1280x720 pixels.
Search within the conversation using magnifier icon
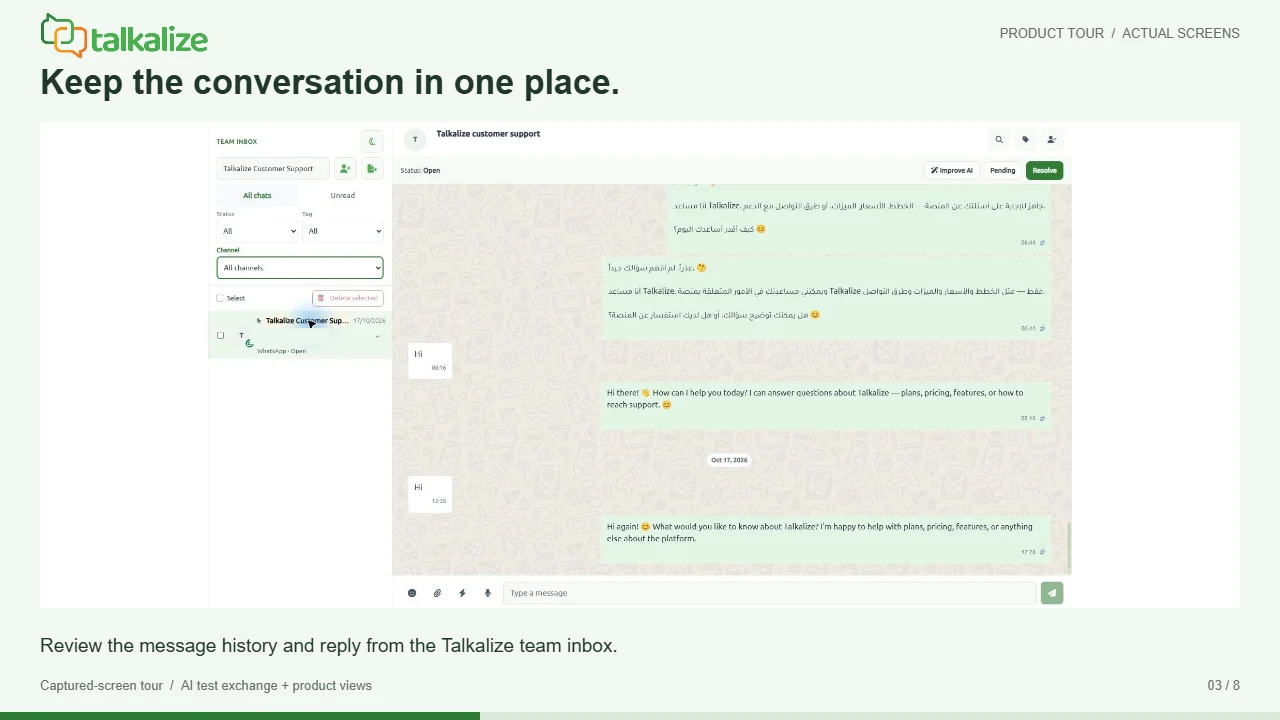pos(998,140)
